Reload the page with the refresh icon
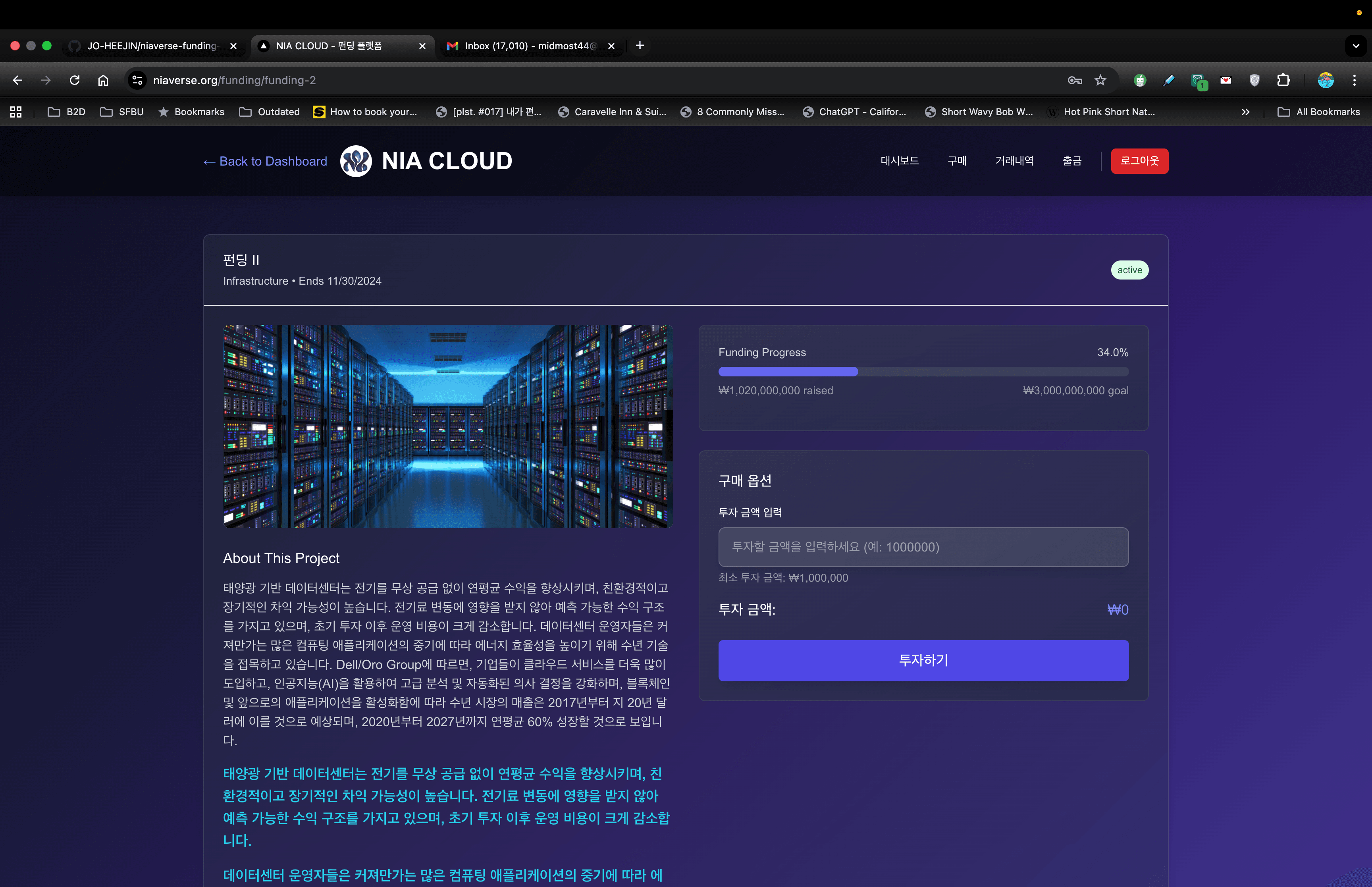The width and height of the screenshot is (1372, 887). (74, 80)
